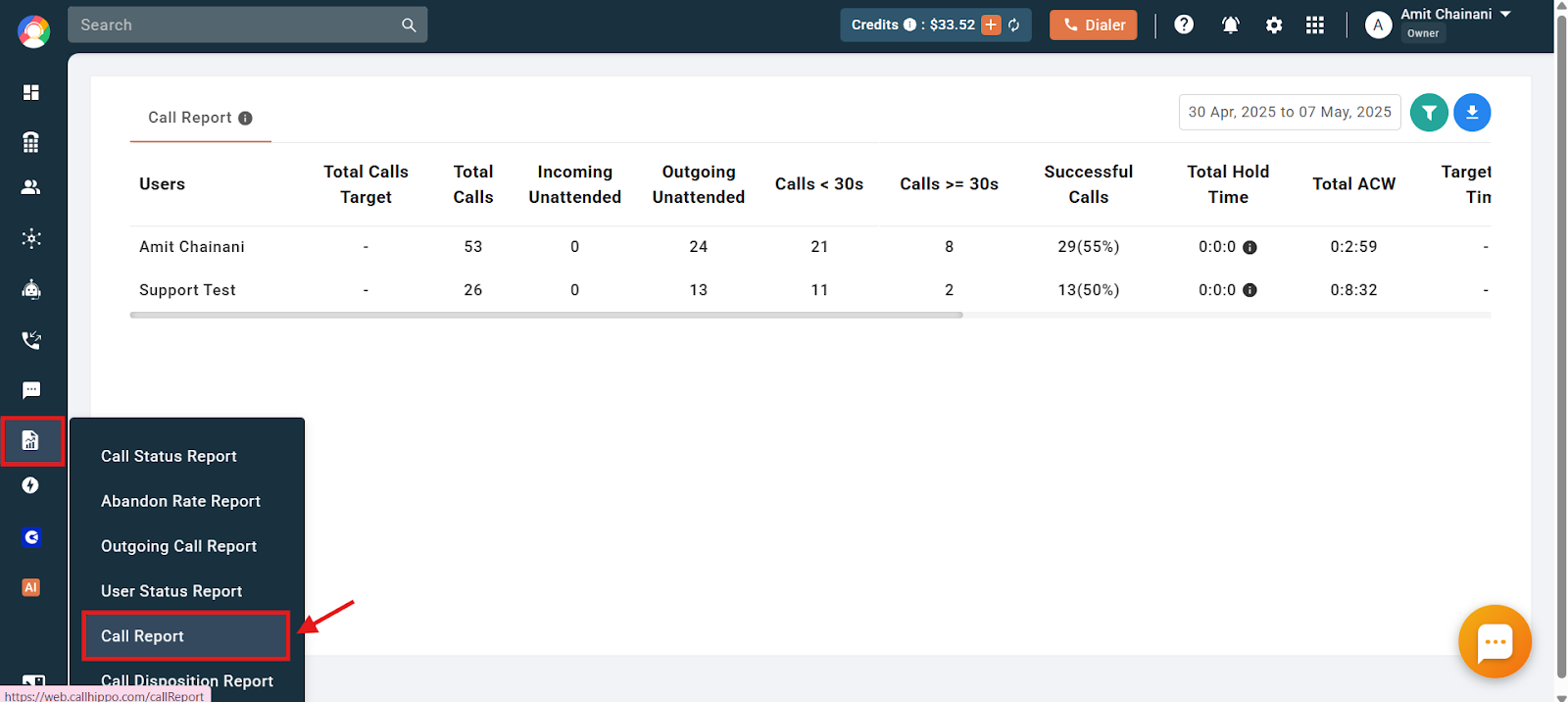Viewport: 1568px width, 702px height.
Task: Click the Total Hold Time column header
Action: [1228, 184]
